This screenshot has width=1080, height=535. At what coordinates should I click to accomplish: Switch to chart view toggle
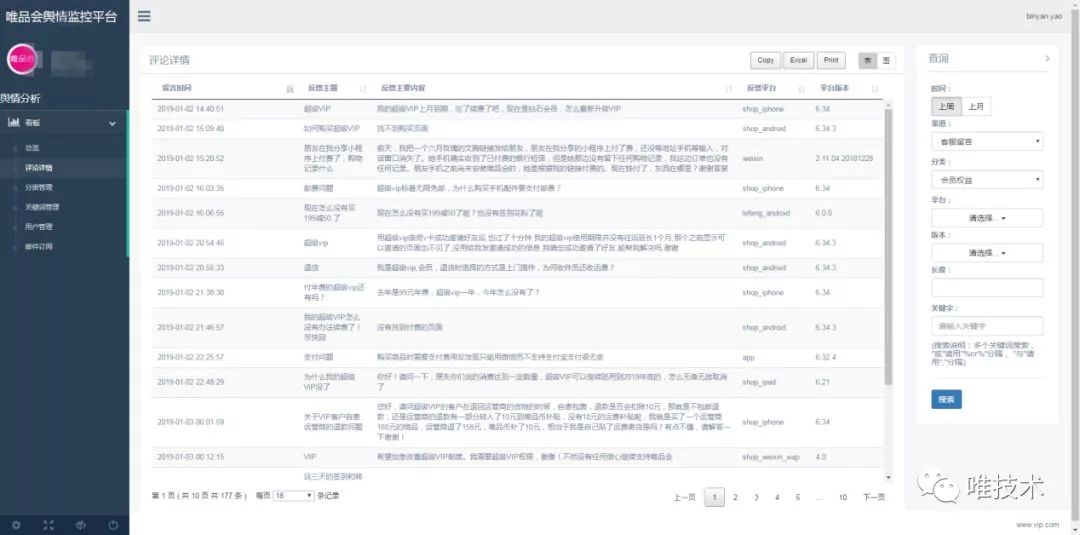[886, 61]
